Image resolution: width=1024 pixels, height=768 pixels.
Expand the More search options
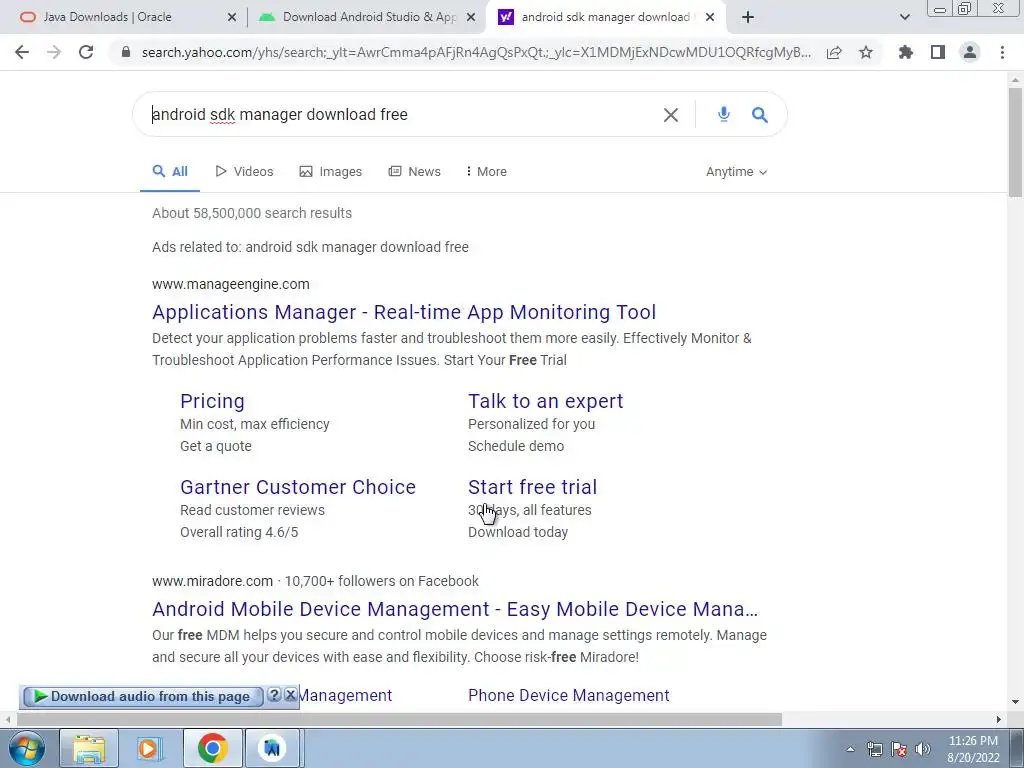click(487, 172)
